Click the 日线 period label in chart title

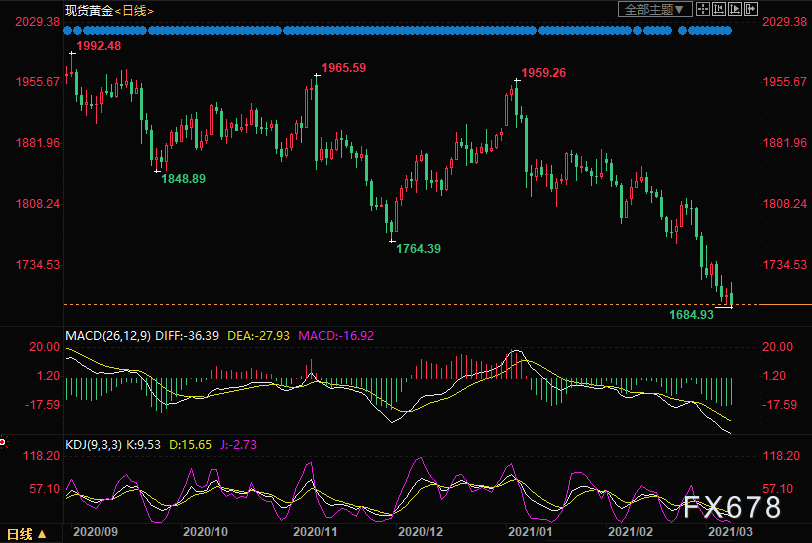point(134,11)
